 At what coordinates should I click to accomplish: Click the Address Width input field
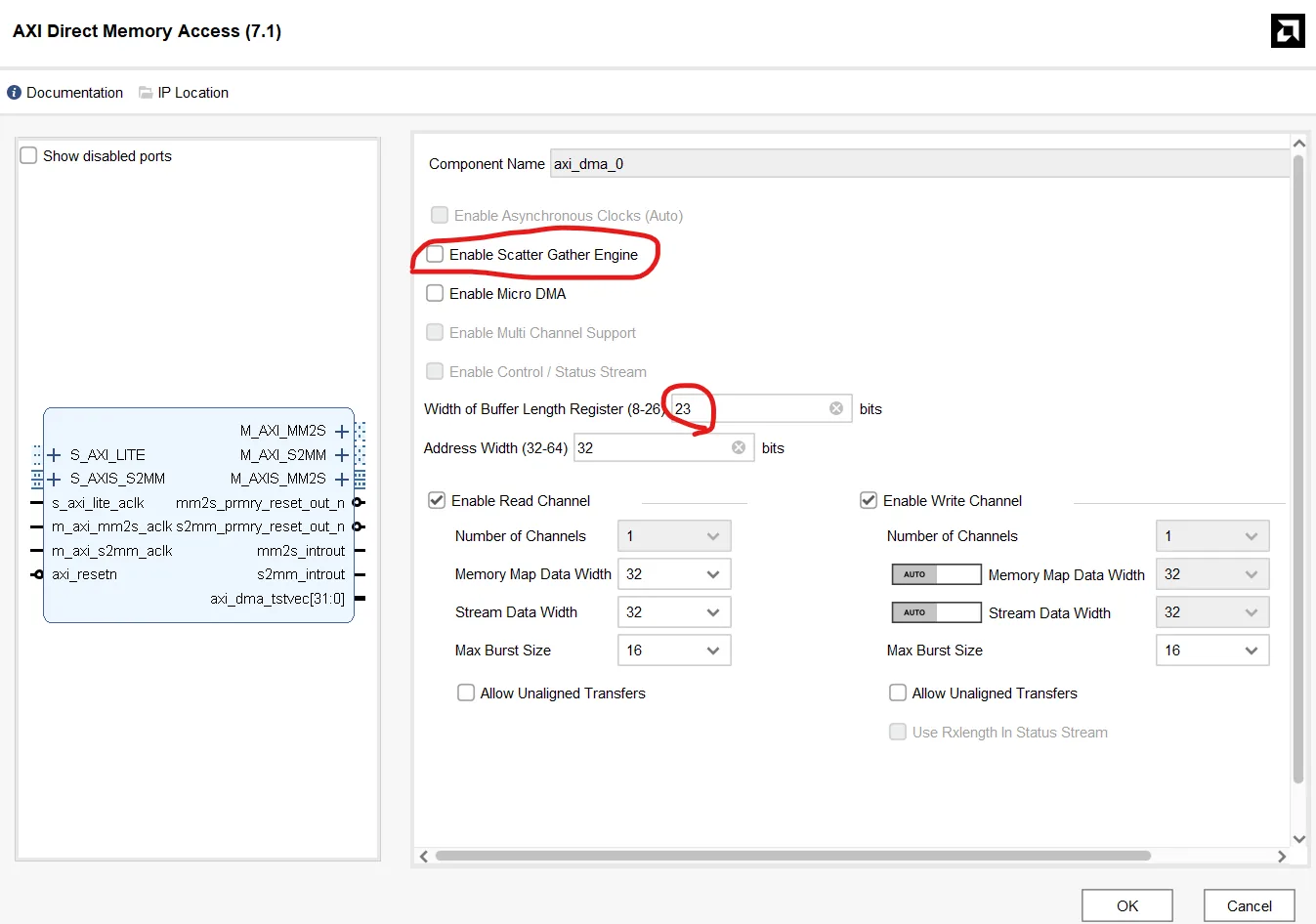(x=663, y=447)
